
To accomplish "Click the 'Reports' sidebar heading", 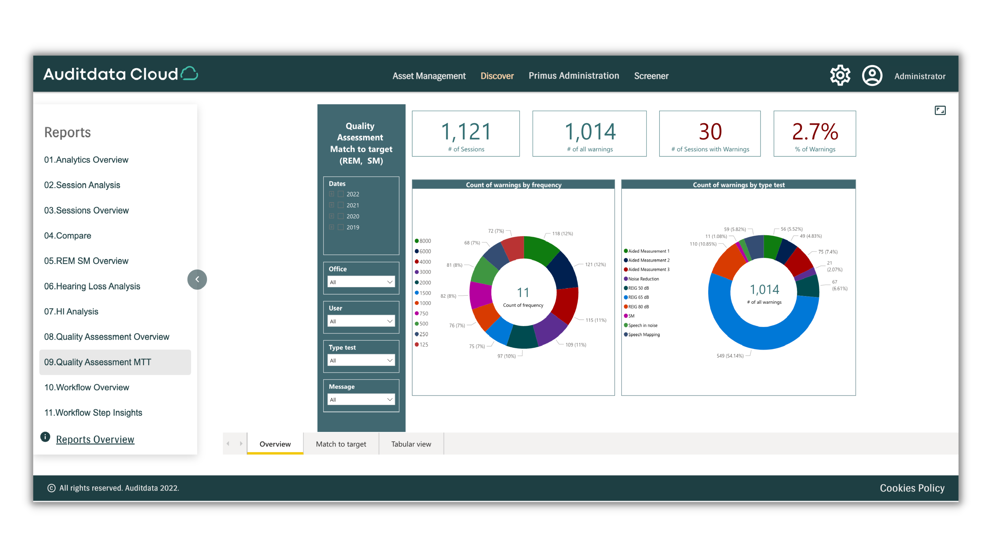I will 67,132.
